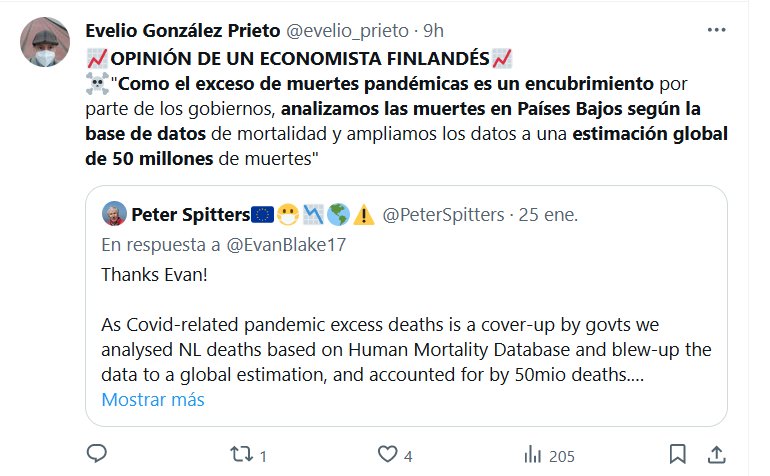The height and width of the screenshot is (476, 770).
Task: Click the reply speech bubble icon
Action: pos(96,455)
